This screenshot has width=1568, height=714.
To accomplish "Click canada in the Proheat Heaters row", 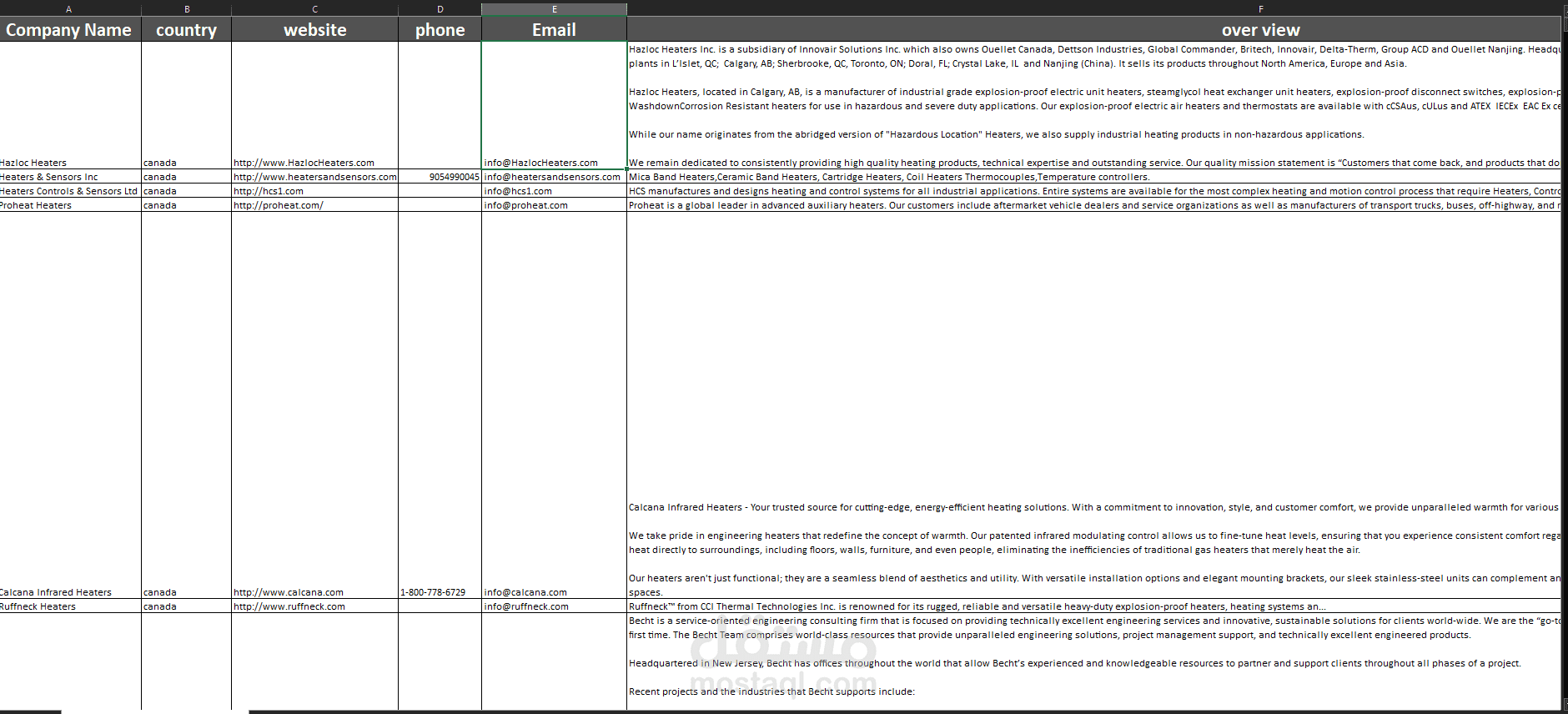I will point(187,205).
